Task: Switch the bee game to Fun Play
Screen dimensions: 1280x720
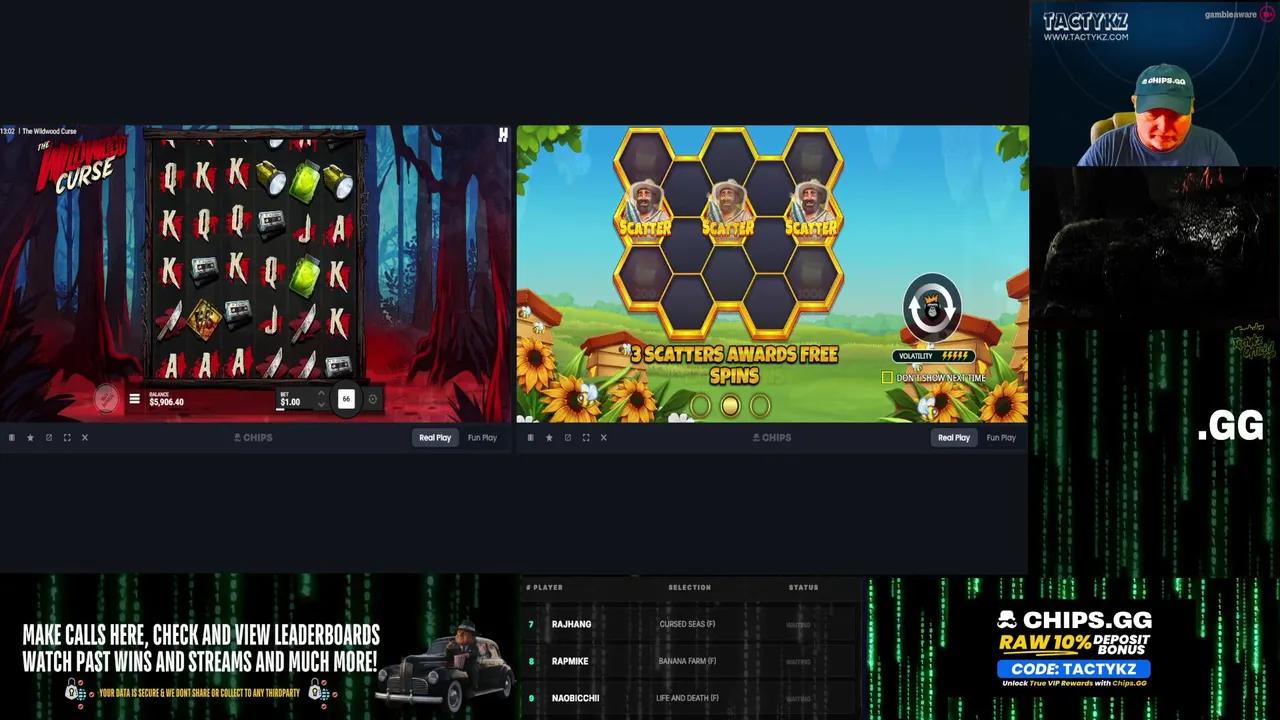Action: tap(1001, 437)
